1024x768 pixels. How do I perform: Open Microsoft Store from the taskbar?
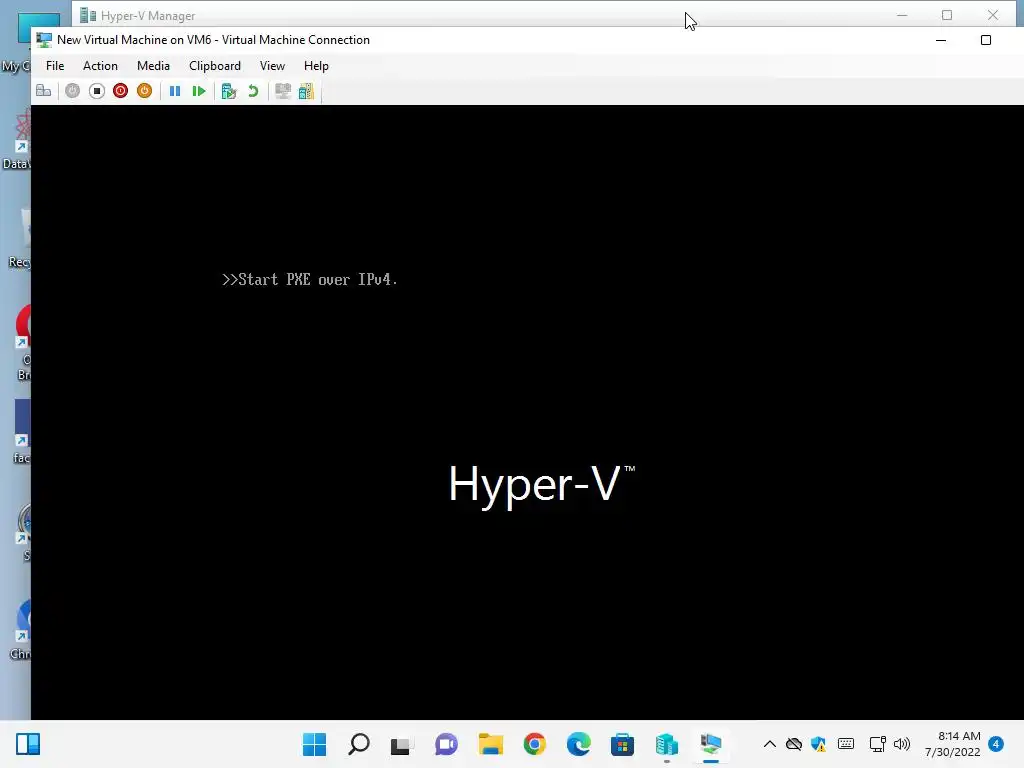tap(622, 744)
